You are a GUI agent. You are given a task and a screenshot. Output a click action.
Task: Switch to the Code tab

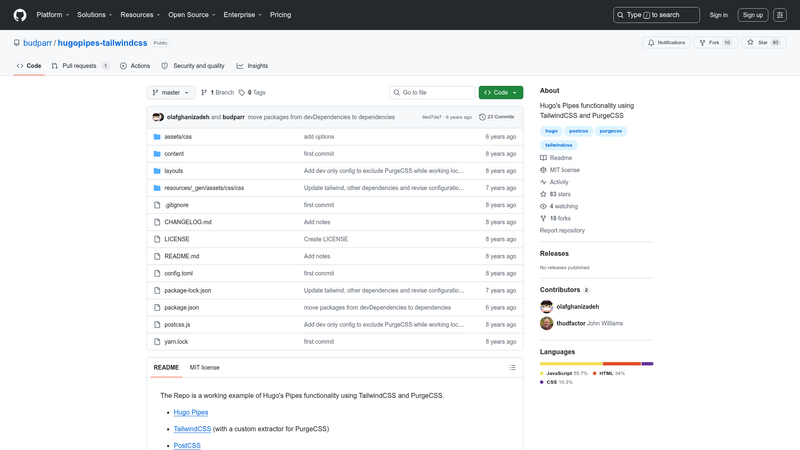(x=29, y=66)
